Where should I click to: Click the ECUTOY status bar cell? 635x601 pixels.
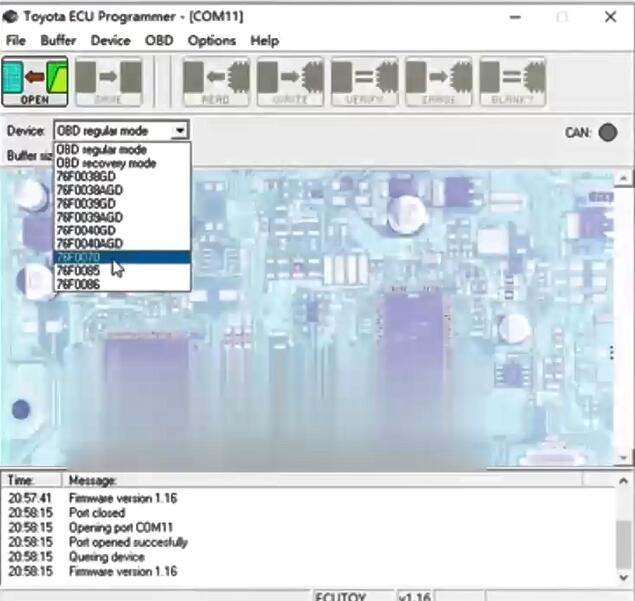(353, 596)
